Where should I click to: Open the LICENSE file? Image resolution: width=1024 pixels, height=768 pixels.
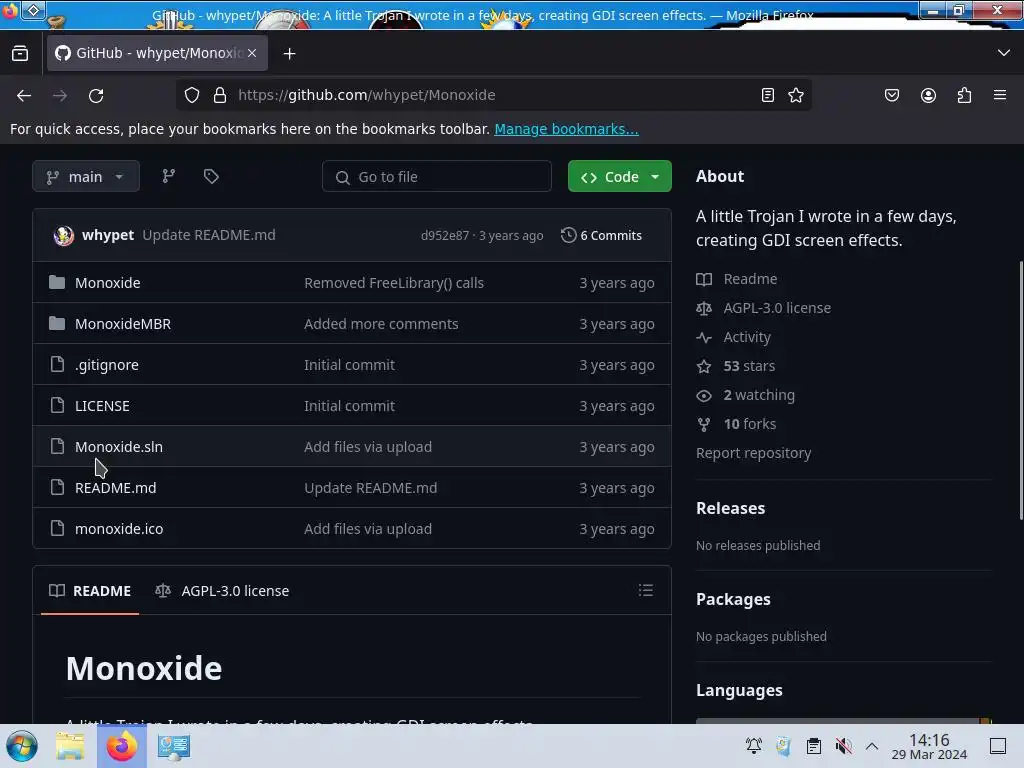click(102, 406)
